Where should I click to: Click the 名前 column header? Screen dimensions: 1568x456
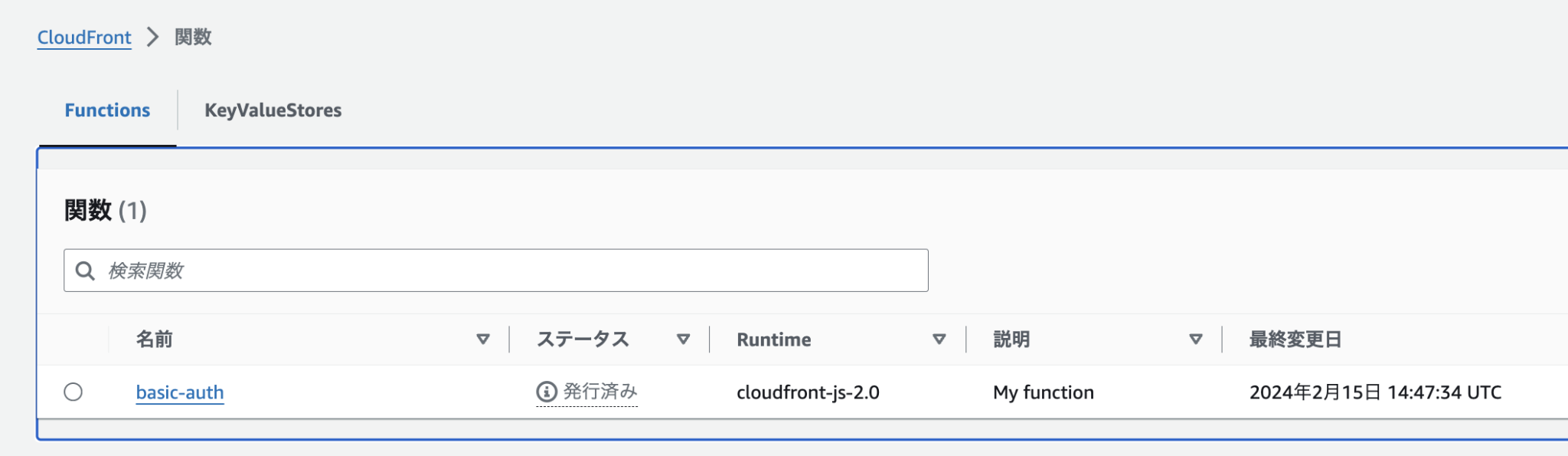pyautogui.click(x=155, y=338)
